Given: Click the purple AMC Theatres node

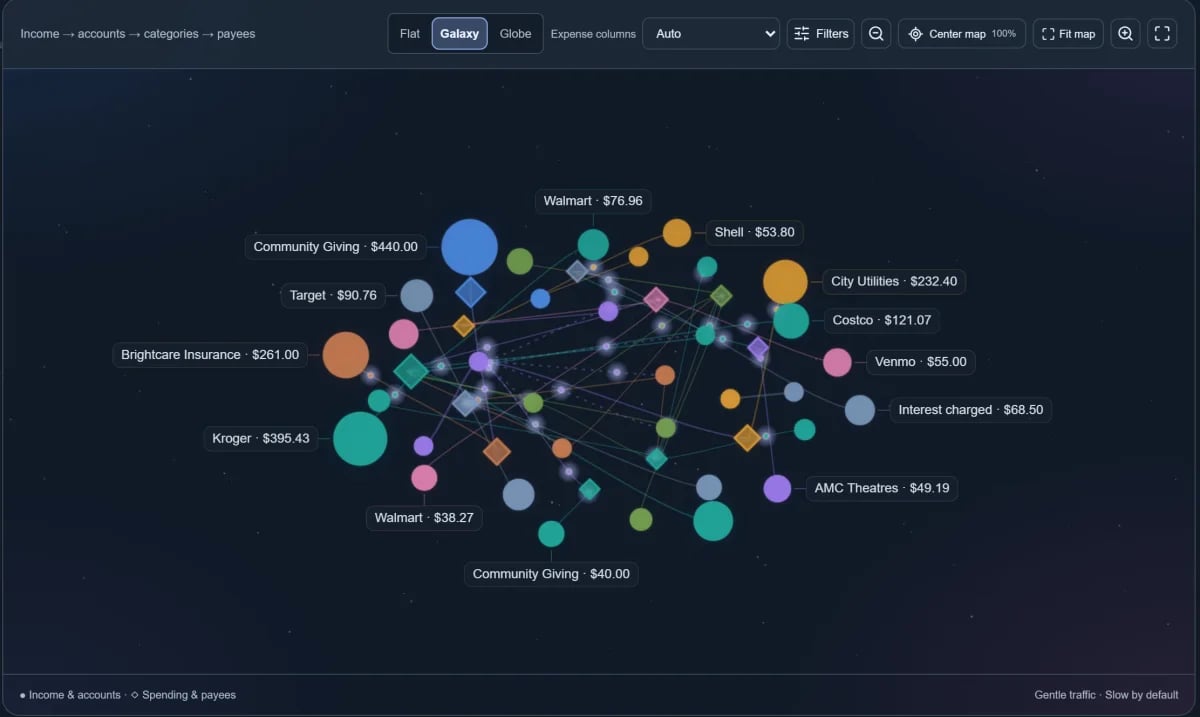Looking at the screenshot, I should point(777,489).
